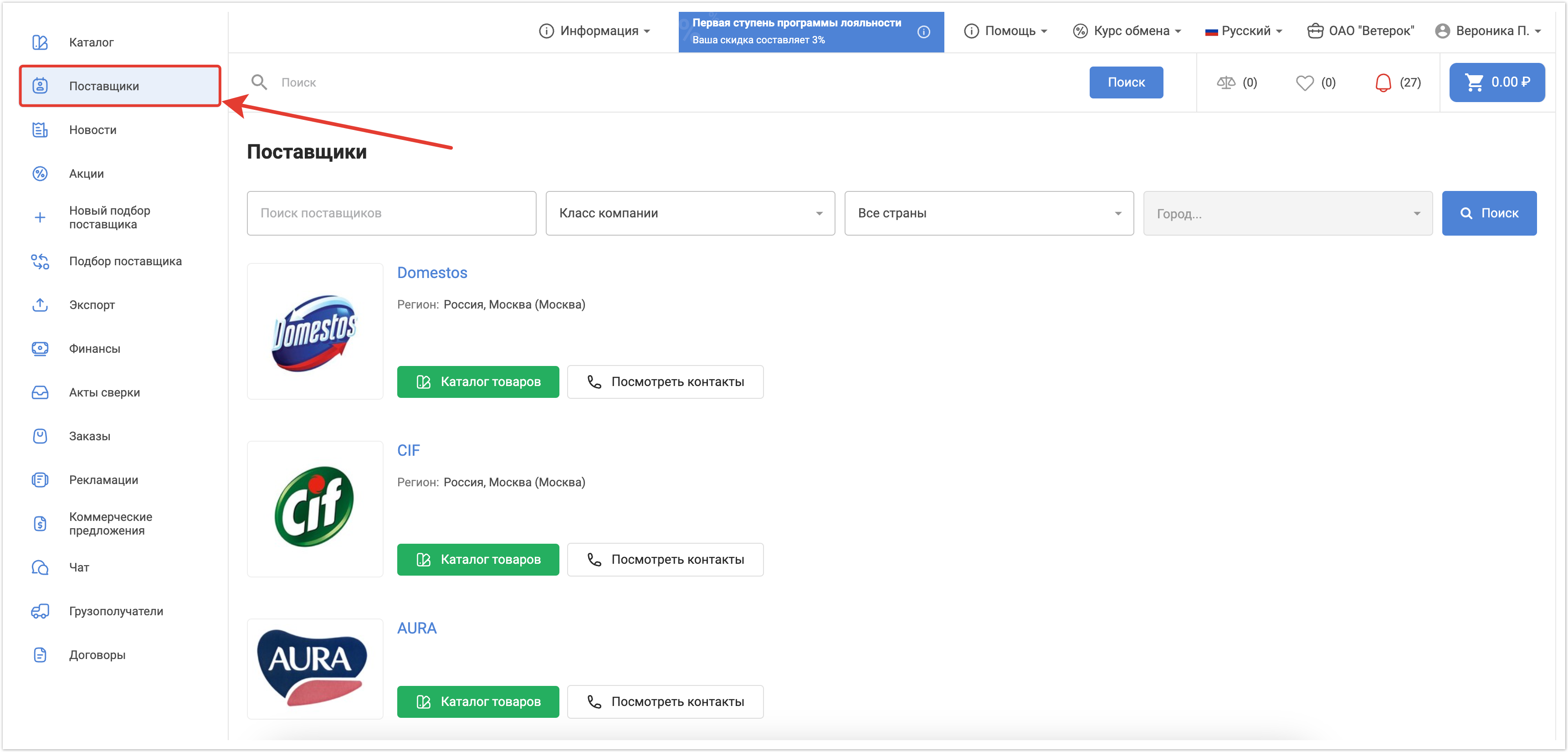Image resolution: width=1568 pixels, height=752 pixels.
Task: Open the AURA supplier link
Action: [x=416, y=628]
